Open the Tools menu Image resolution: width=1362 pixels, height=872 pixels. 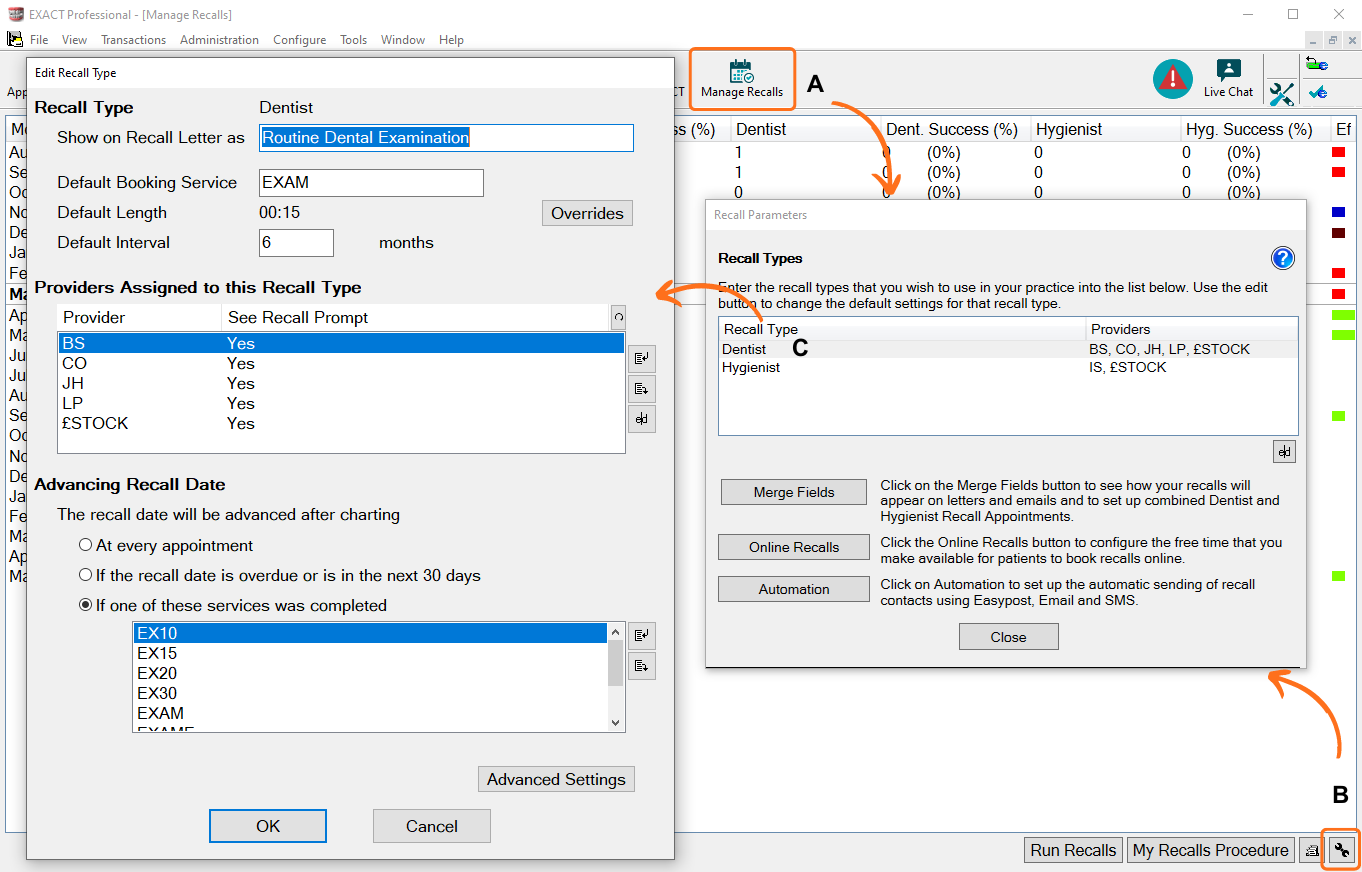(x=353, y=40)
